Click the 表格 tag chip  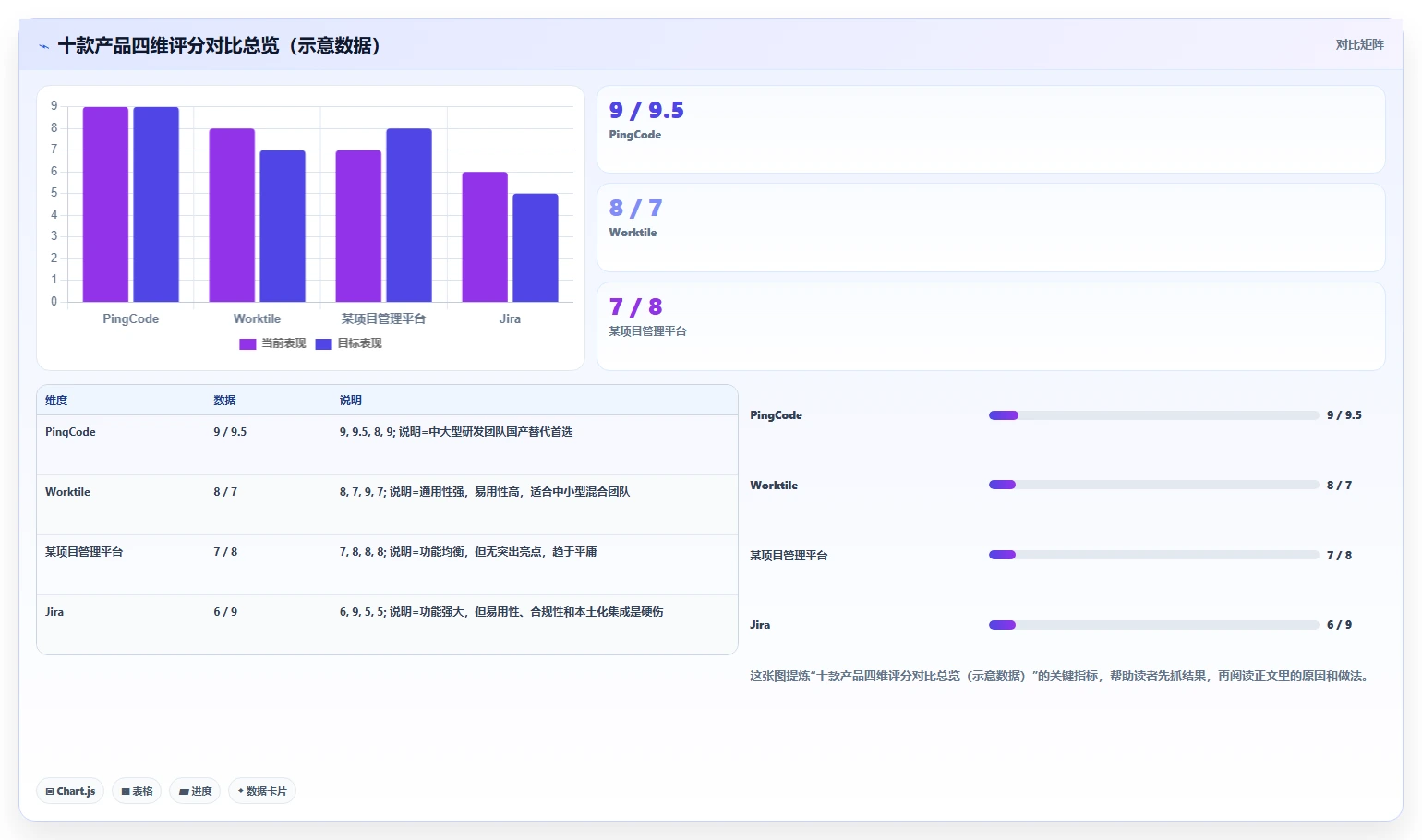(137, 791)
